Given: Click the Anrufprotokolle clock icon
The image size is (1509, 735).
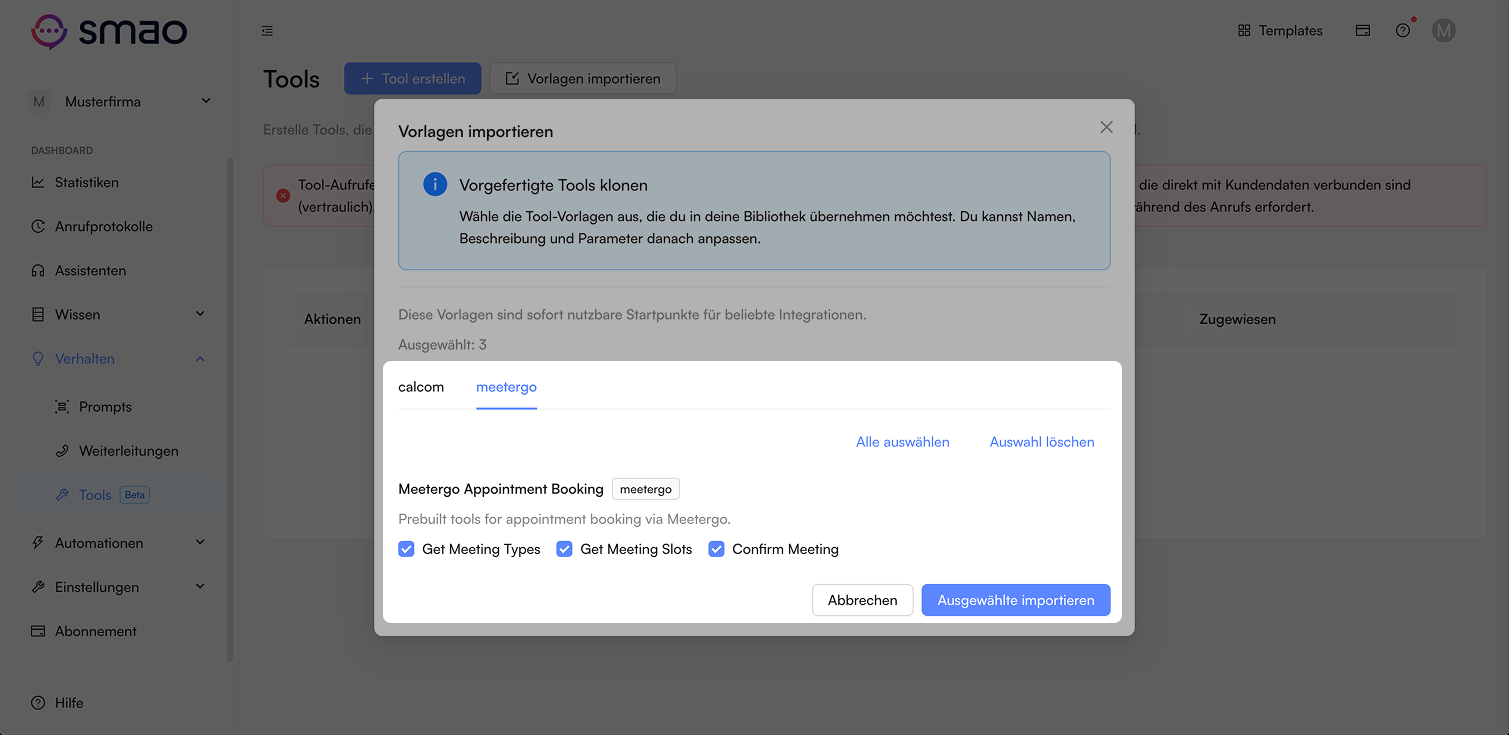Looking at the screenshot, I should 38,227.
